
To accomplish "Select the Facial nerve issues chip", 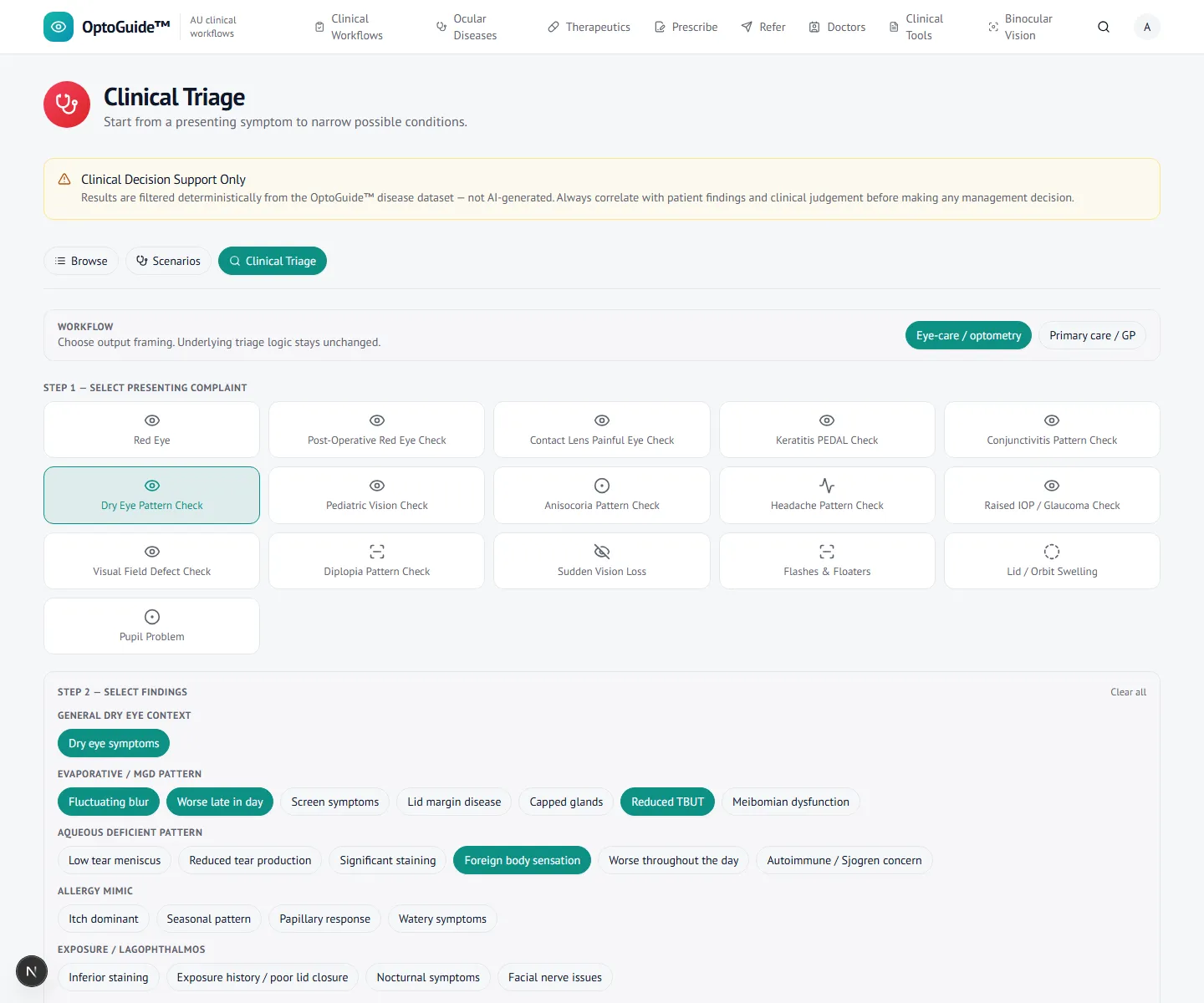I will click(555, 977).
